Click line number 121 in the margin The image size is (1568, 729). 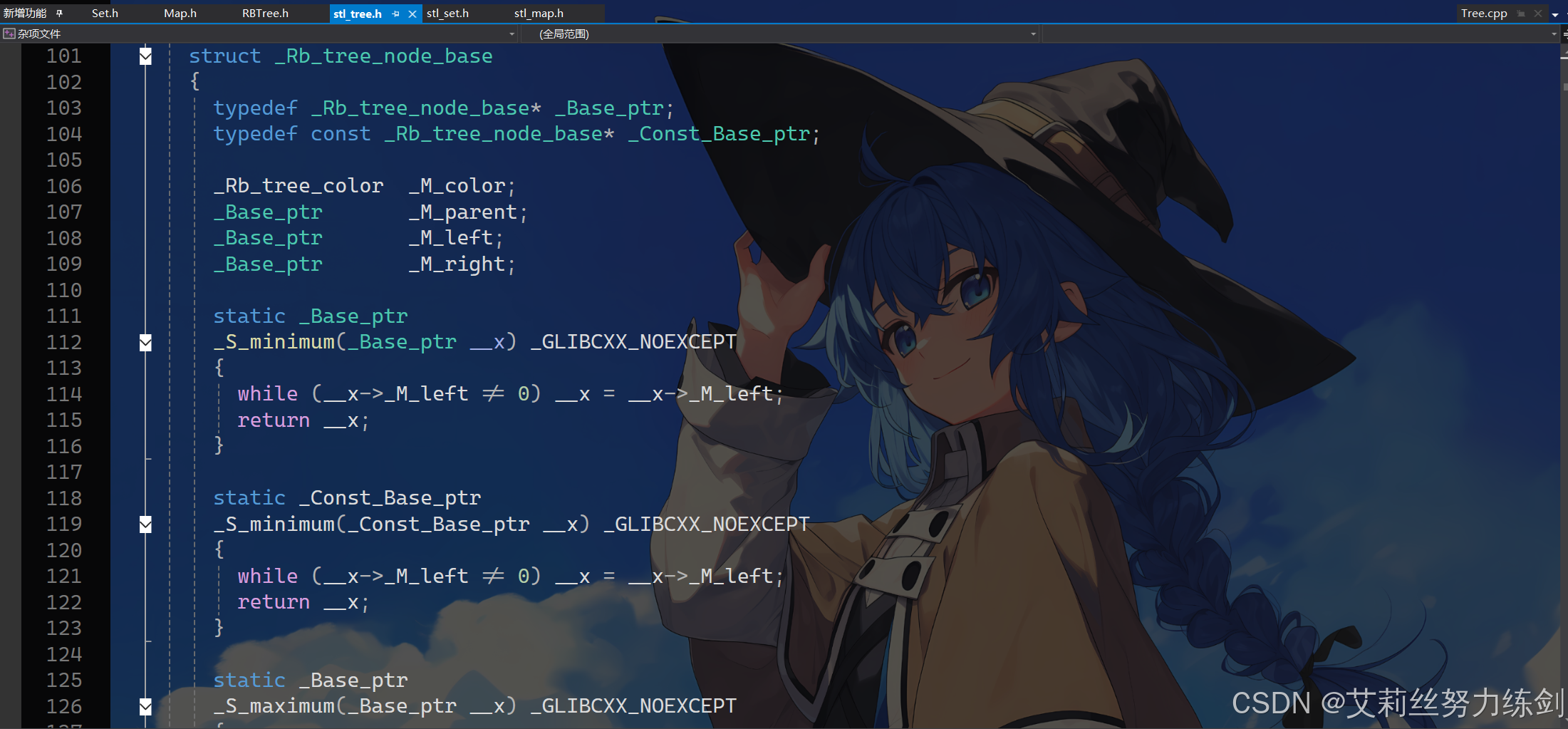[x=64, y=577]
